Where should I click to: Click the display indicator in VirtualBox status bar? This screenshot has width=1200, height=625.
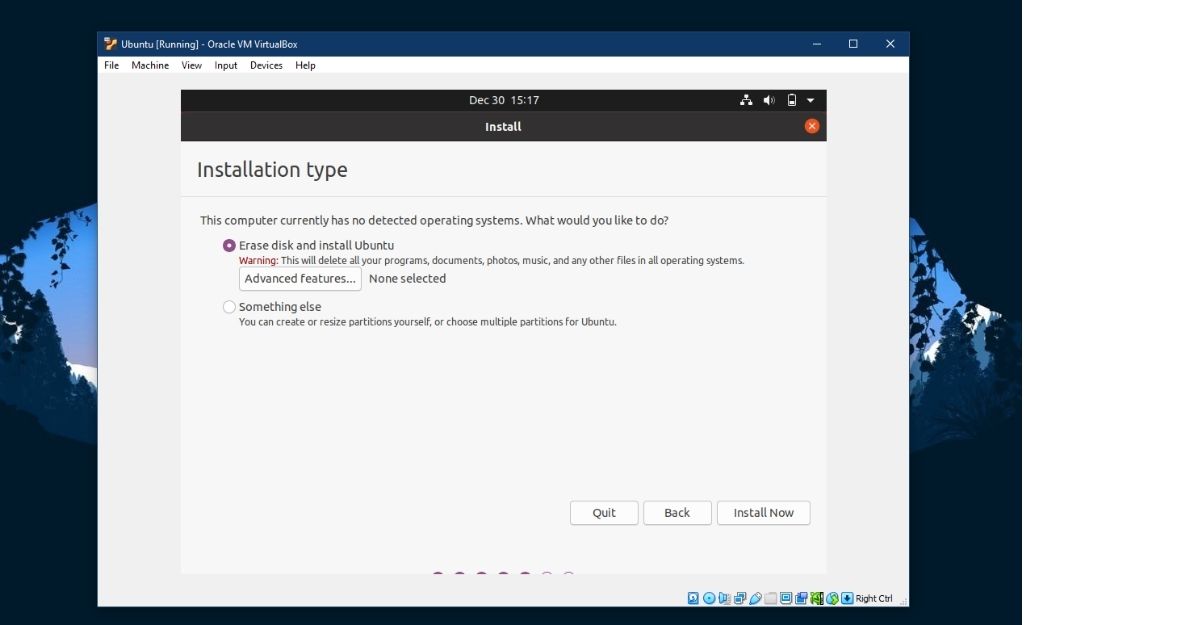786,598
